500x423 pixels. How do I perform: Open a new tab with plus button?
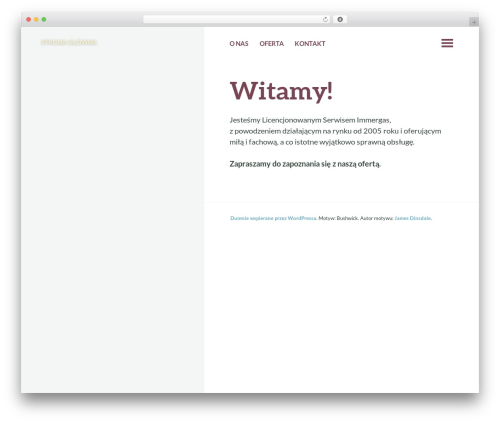point(474,22)
